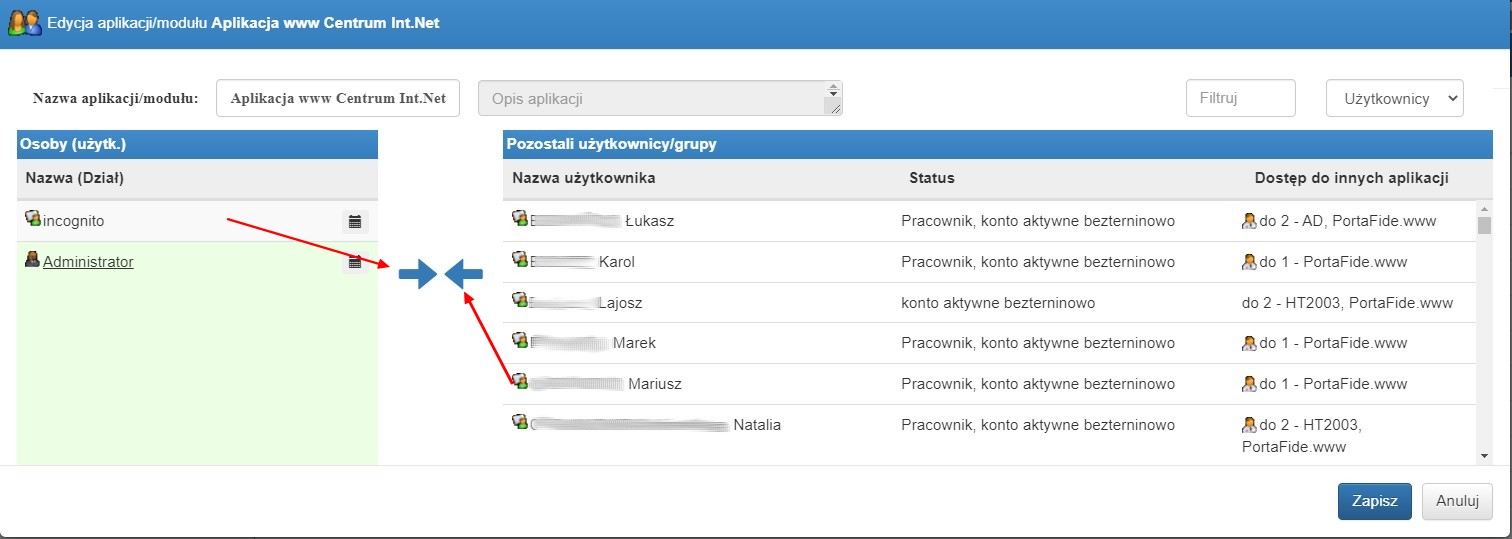Click the application name field
1512x539 pixels.
[338, 98]
